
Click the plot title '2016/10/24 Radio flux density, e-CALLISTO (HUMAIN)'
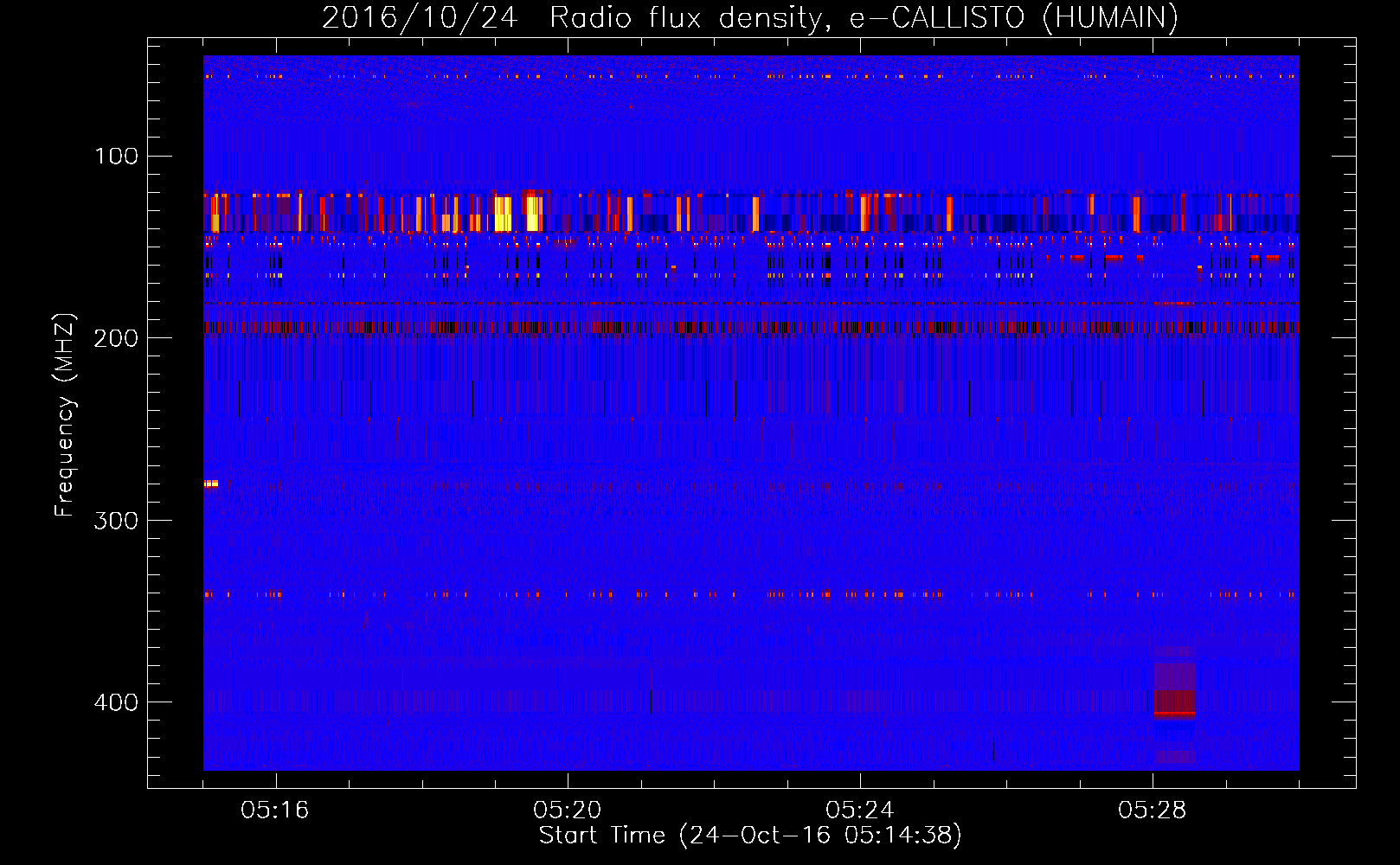click(750, 17)
